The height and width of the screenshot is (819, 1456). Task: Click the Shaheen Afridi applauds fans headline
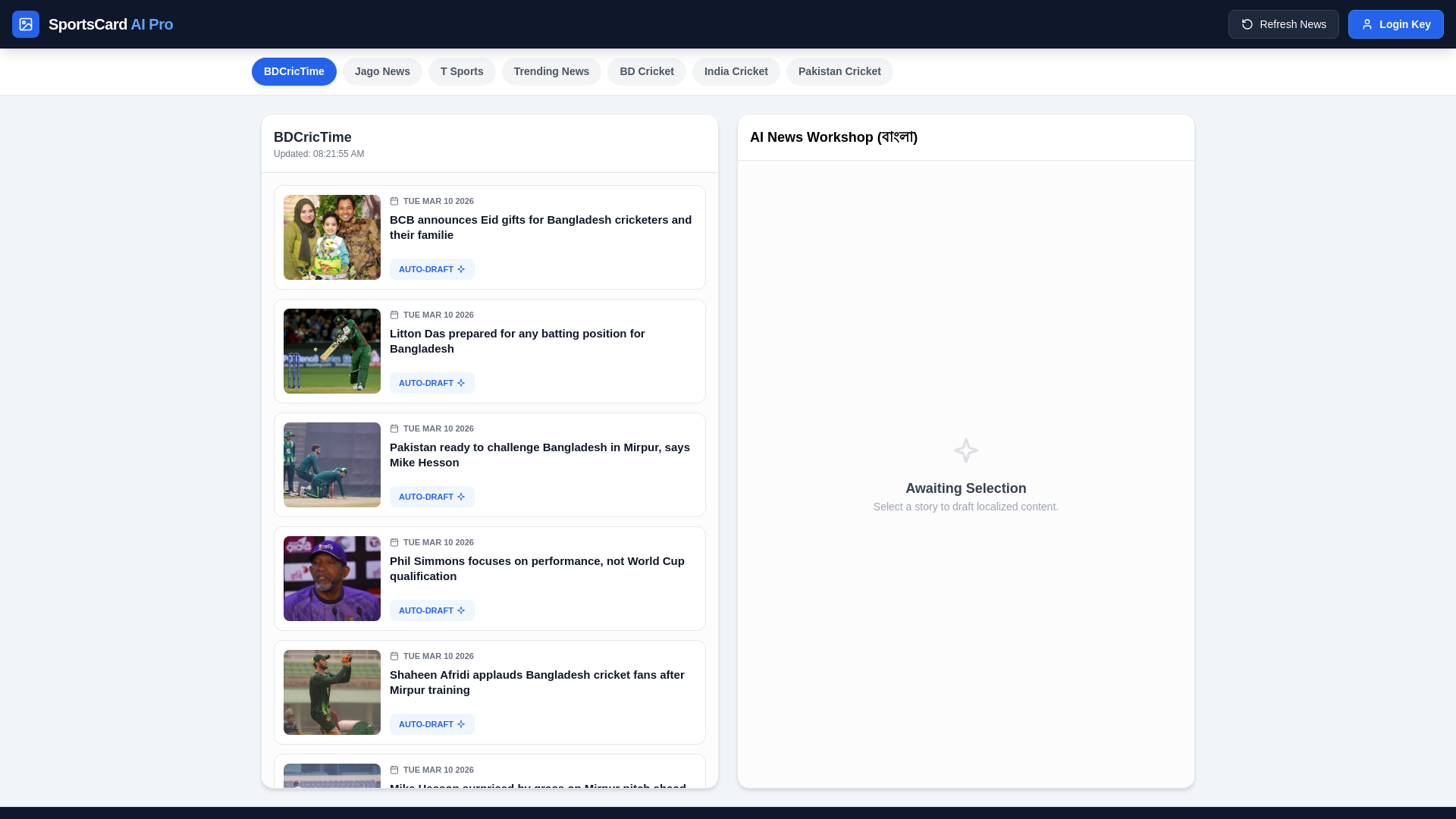pos(537,682)
